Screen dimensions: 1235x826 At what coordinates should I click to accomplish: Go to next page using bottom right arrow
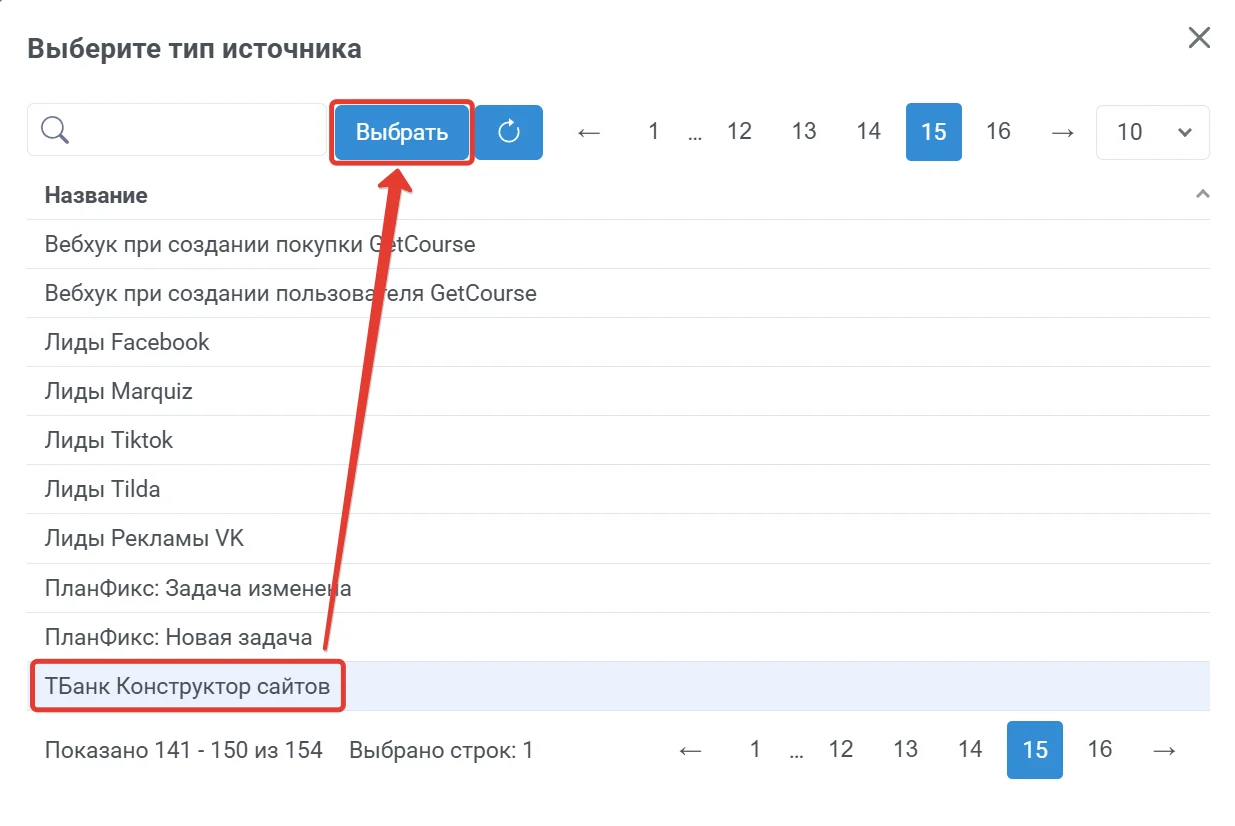pos(1164,750)
